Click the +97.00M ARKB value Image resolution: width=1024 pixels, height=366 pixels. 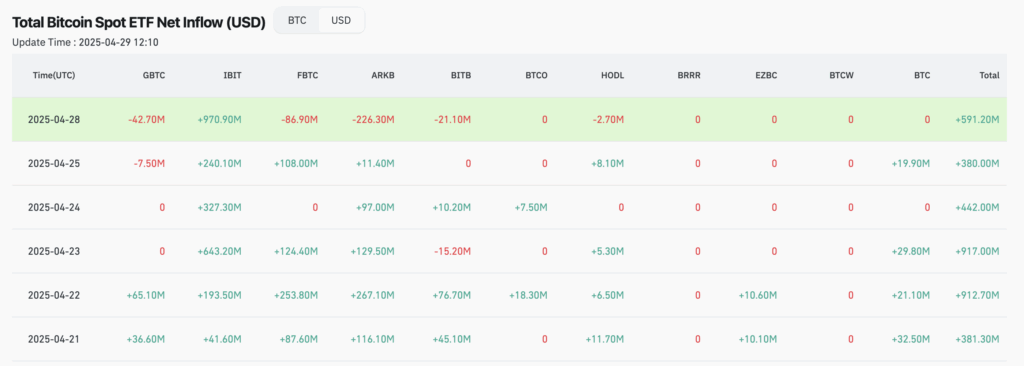point(375,207)
